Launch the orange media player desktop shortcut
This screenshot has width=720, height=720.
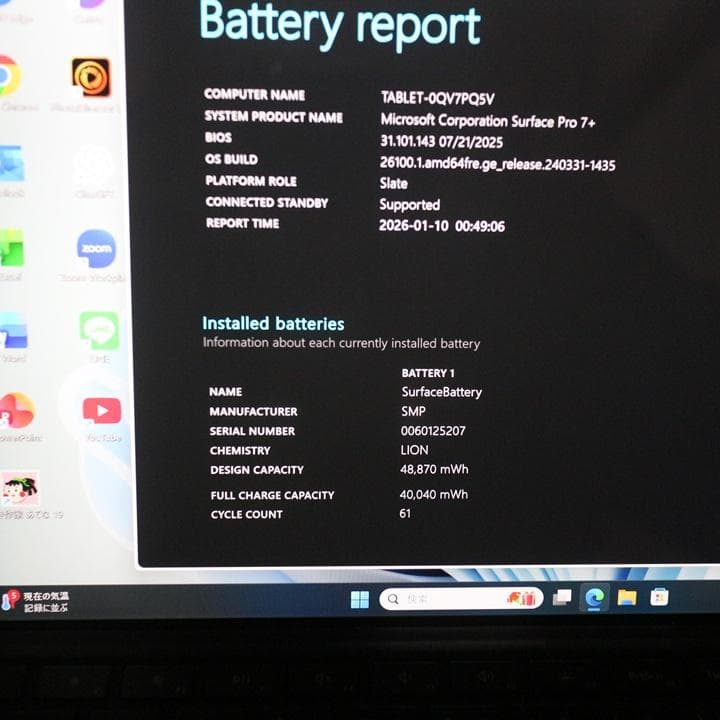[x=91, y=78]
